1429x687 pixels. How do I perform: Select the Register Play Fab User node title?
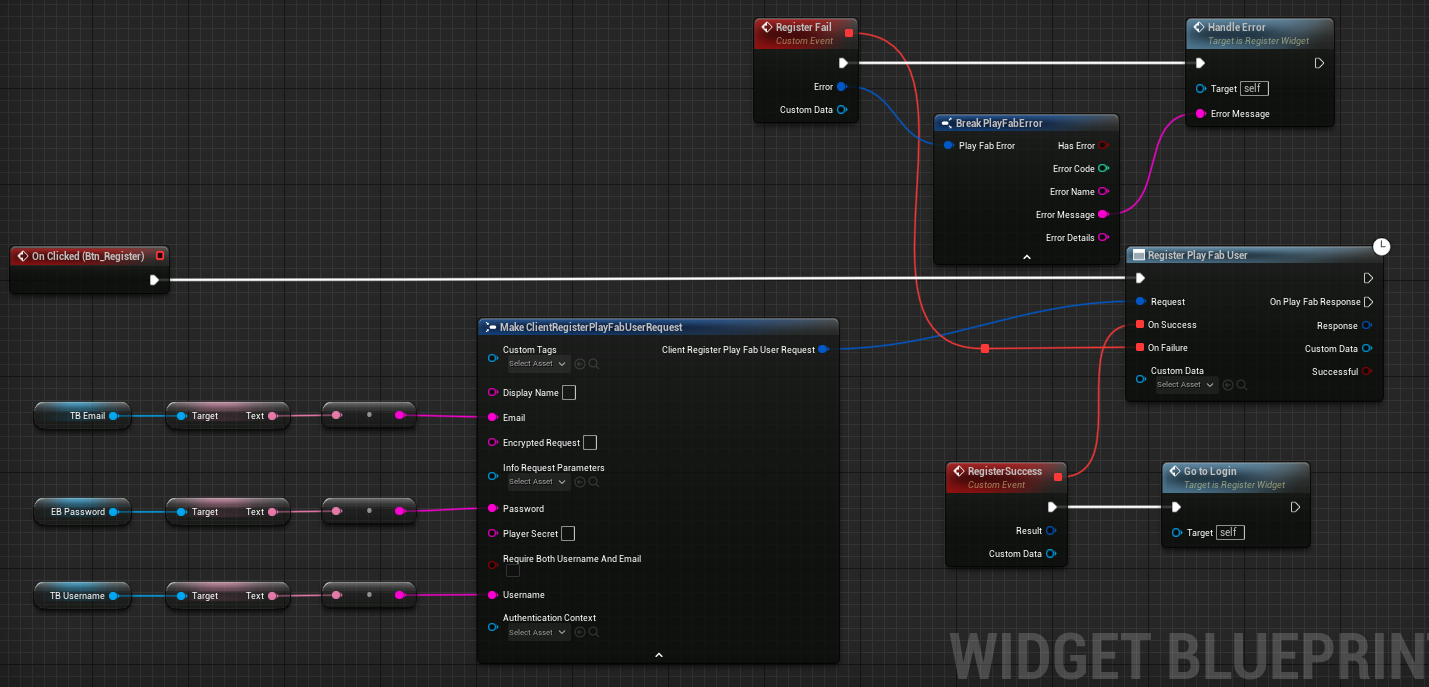1197,256
